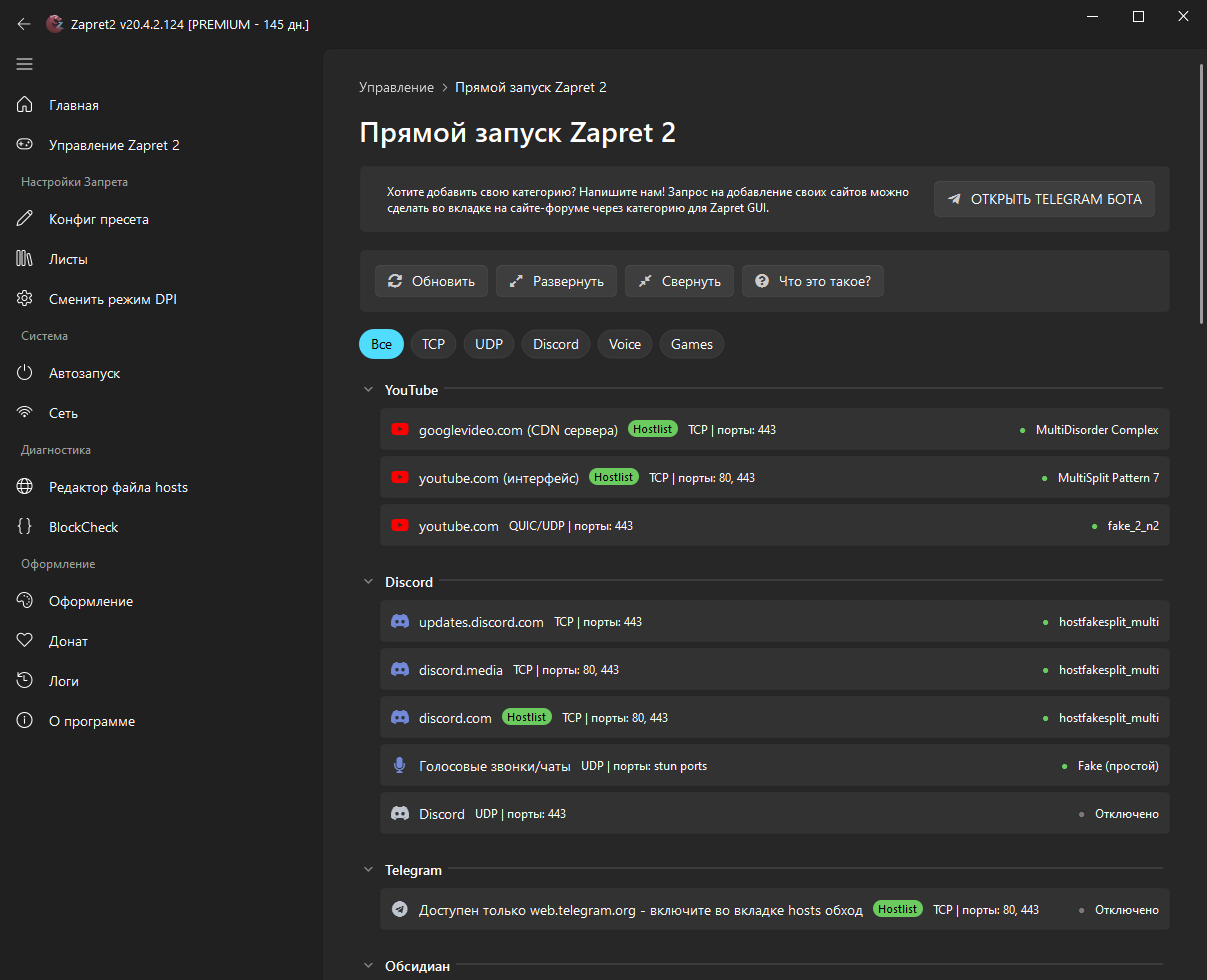Click the Логи history icon
This screenshot has width=1207, height=980.
[x=26, y=681]
